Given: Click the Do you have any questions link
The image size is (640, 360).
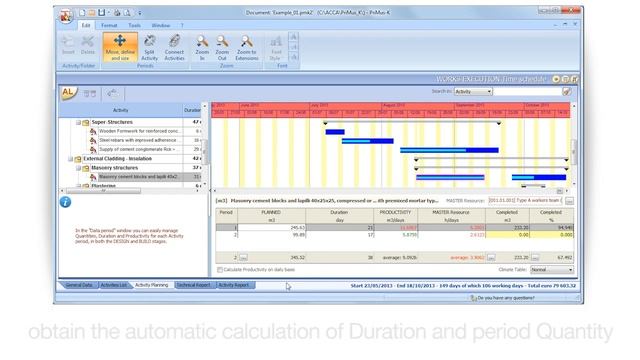Looking at the screenshot, I should pos(502,298).
